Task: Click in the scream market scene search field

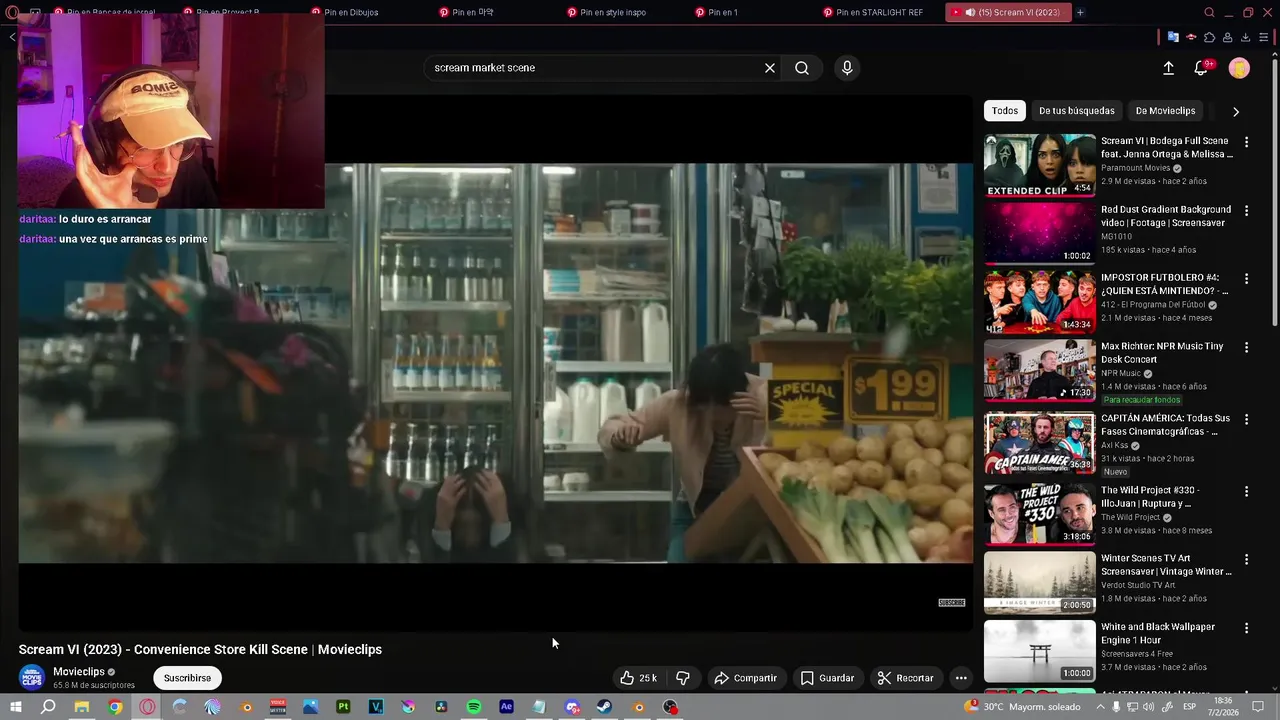Action: (x=590, y=68)
